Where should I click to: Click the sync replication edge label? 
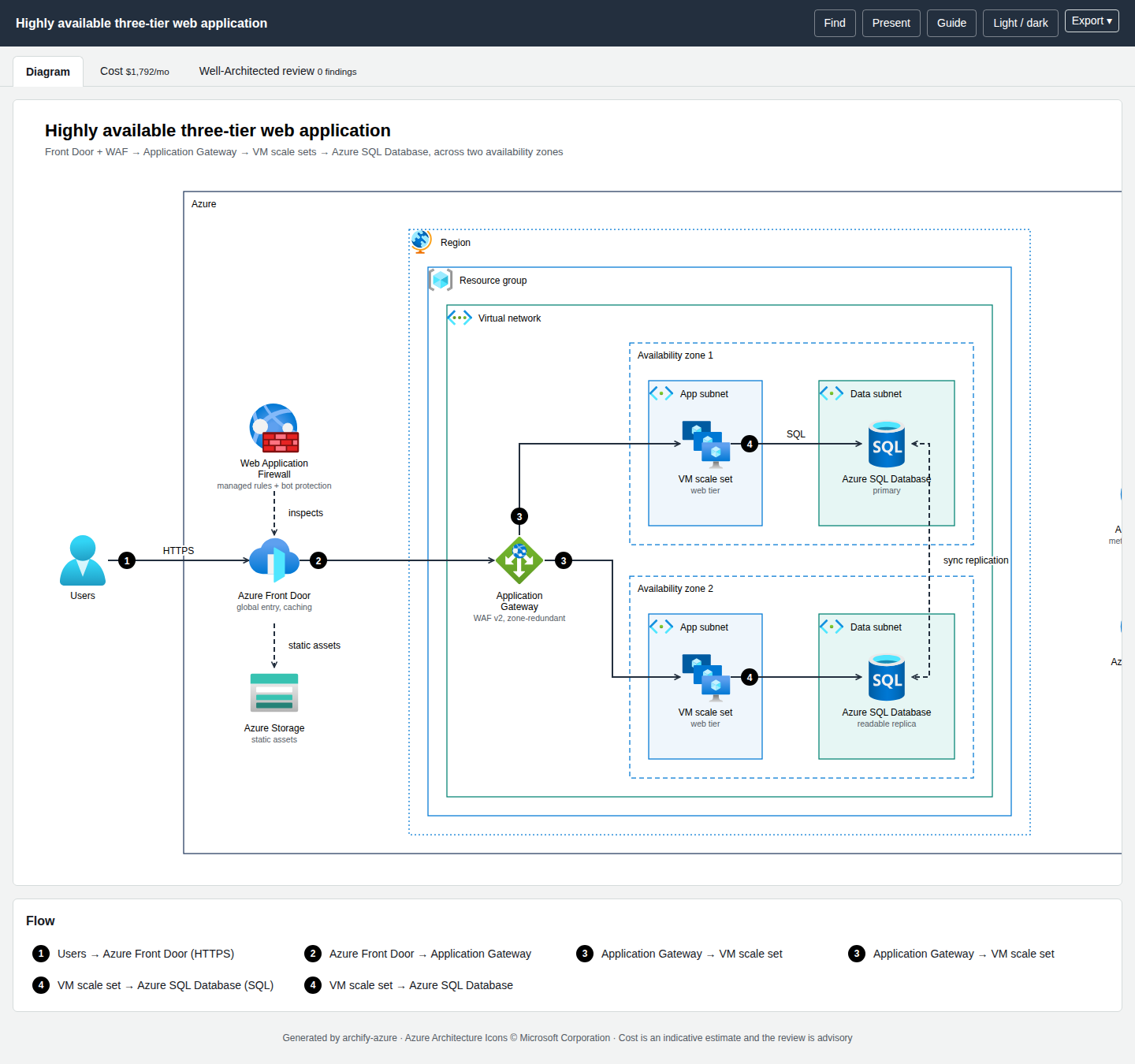(x=976, y=560)
